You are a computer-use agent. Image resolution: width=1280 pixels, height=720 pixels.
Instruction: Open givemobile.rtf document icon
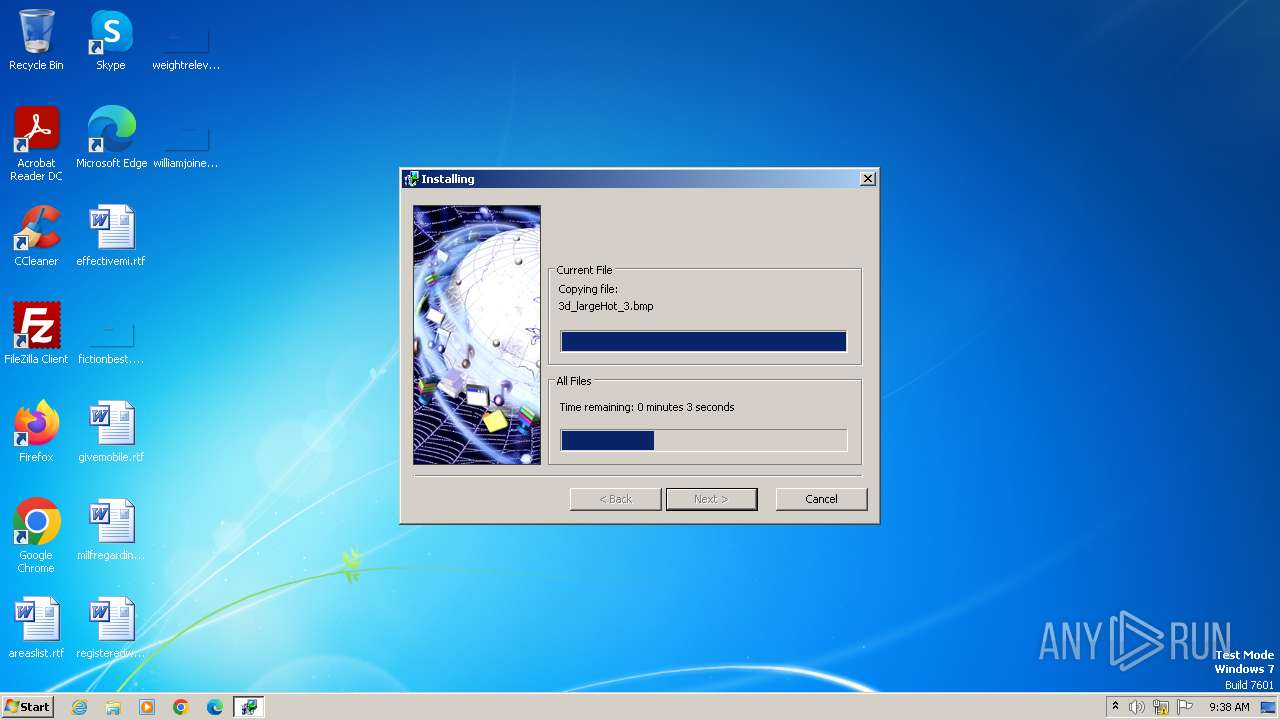pyautogui.click(x=111, y=432)
